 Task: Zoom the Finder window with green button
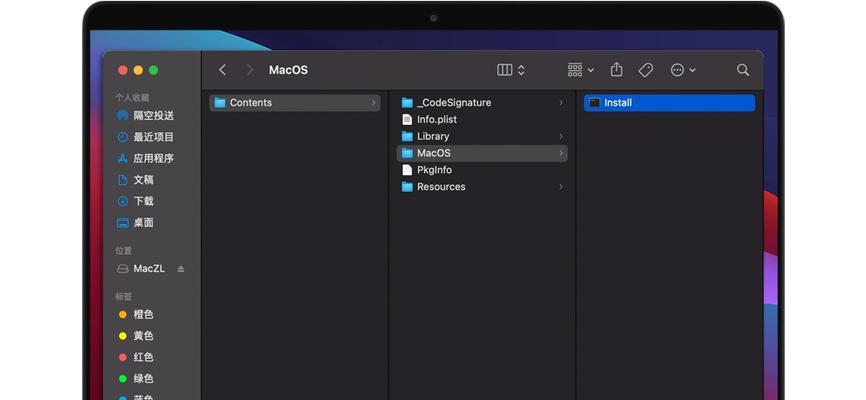click(x=154, y=70)
